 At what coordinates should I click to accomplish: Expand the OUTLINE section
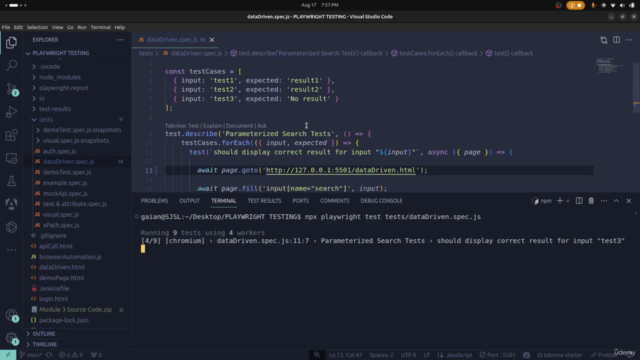click(44, 334)
